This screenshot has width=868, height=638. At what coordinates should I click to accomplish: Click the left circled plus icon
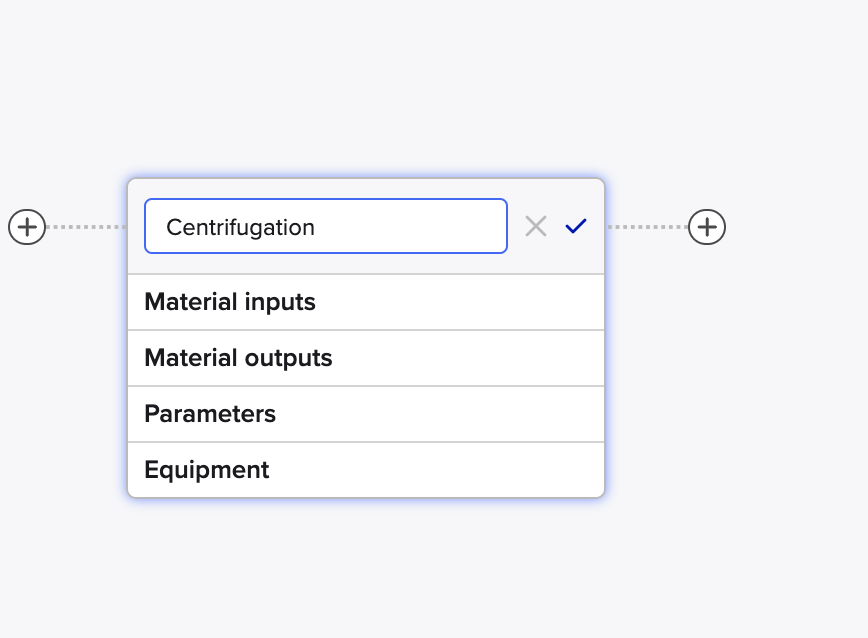tap(27, 227)
